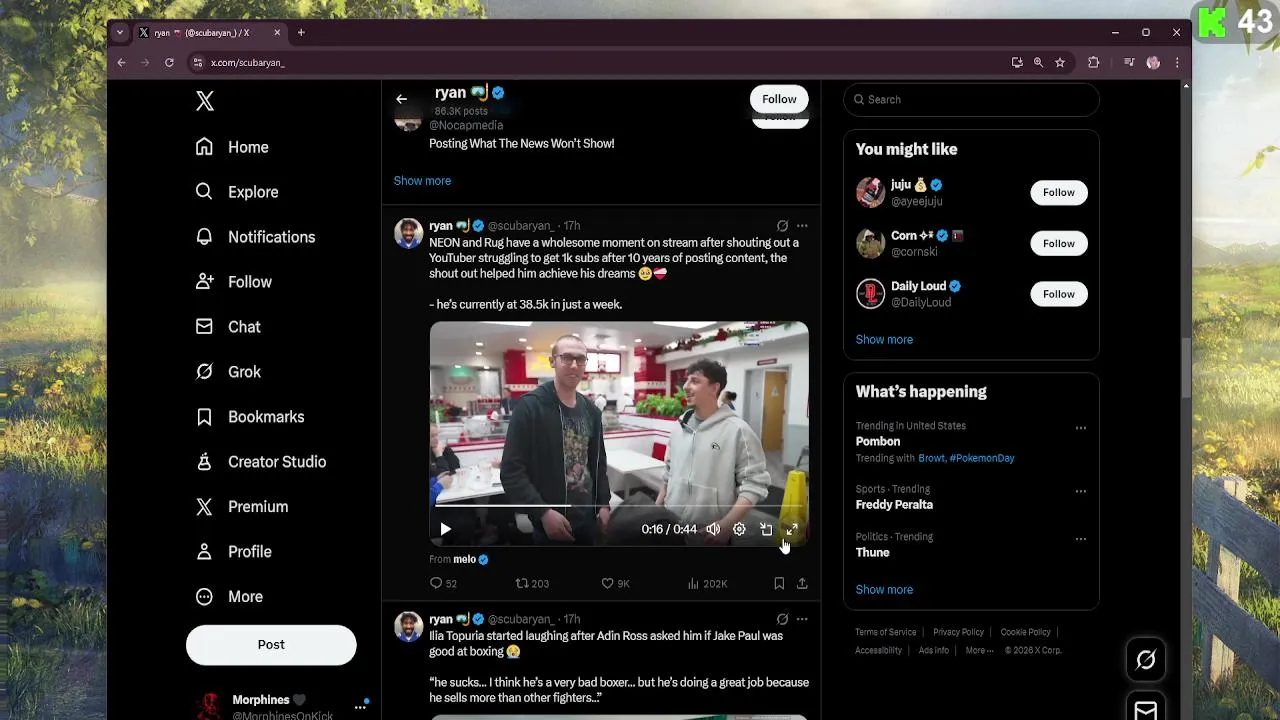
Task: Open Privacy Policy link
Action: tap(958, 632)
